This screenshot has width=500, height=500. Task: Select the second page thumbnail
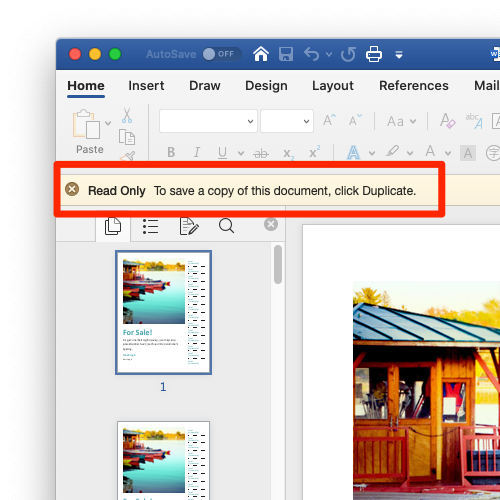click(x=163, y=461)
